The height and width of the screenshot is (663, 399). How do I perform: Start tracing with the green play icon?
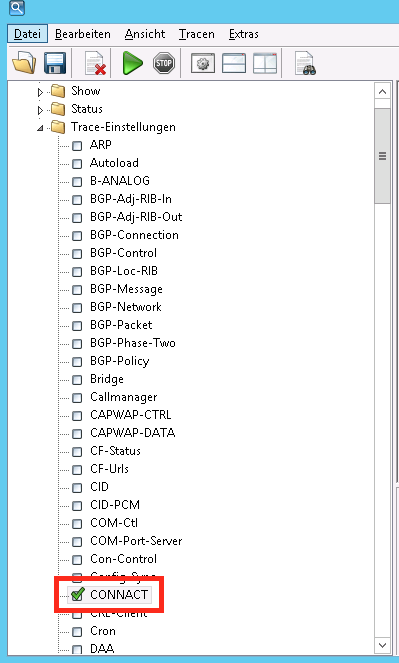point(132,63)
